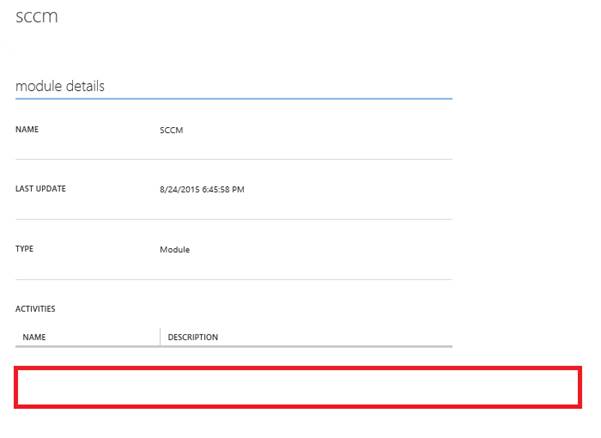This screenshot has width=601, height=438.
Task: Click the 8/24/2015 6:45:58 PM value
Action: 202,189
